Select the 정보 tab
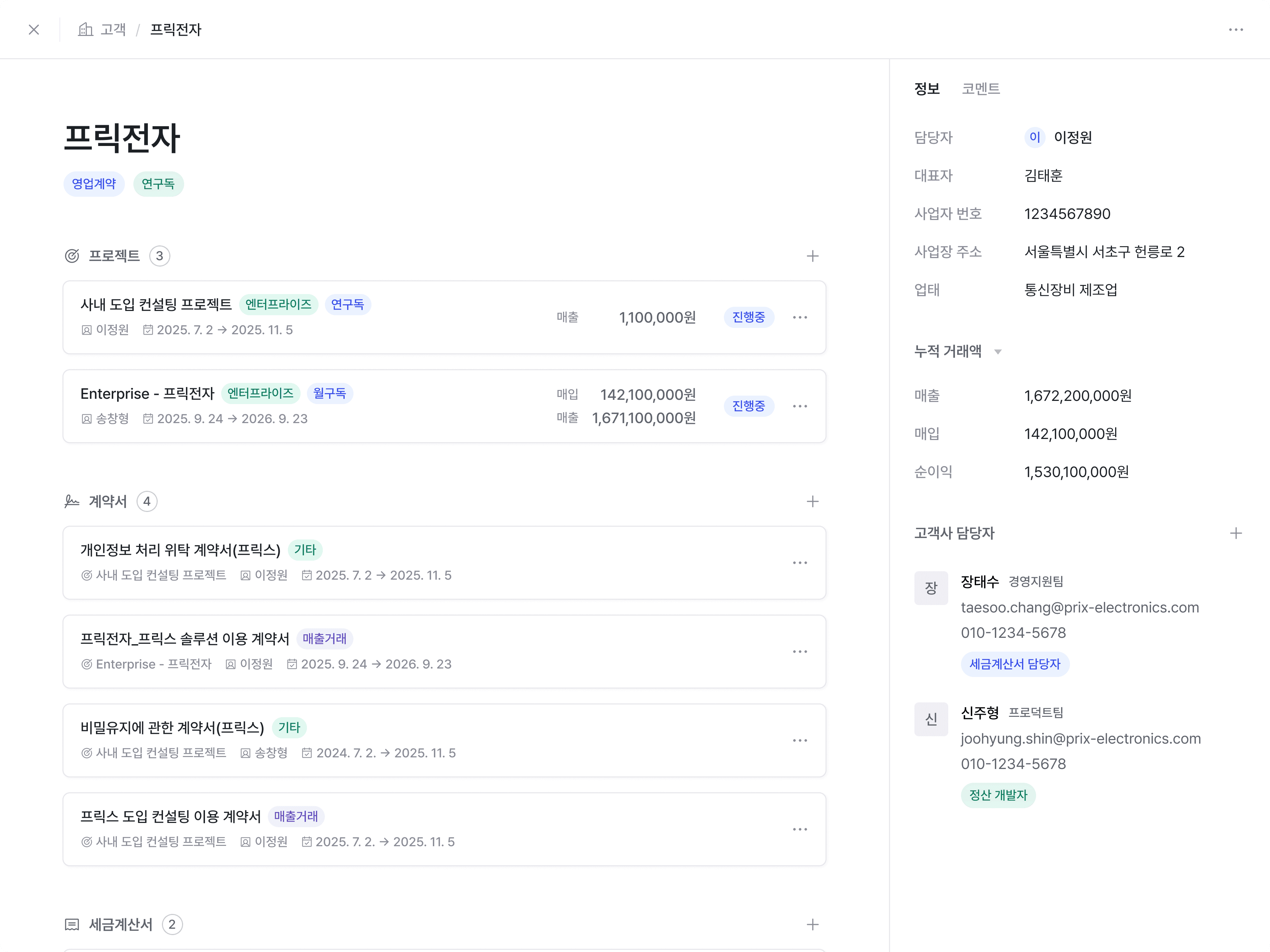Viewport: 1270px width, 952px height. tap(927, 89)
